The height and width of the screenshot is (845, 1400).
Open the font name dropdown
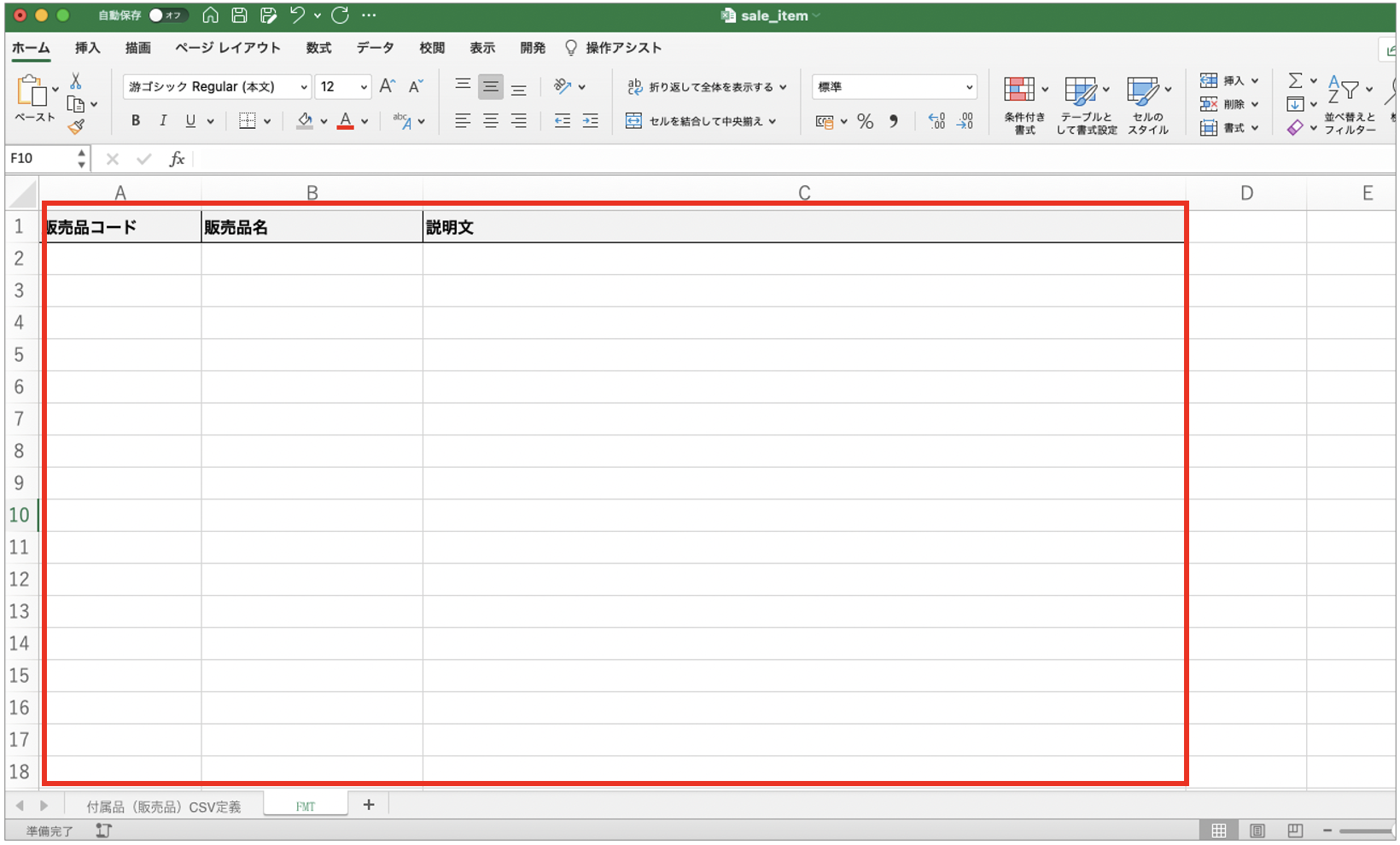pos(303,87)
